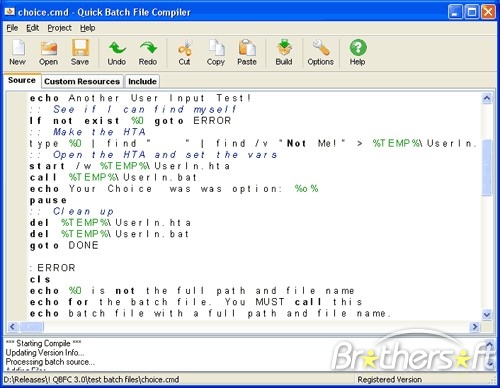The height and width of the screenshot is (388, 500).
Task: Click the file path in the status bar
Action: (91, 379)
